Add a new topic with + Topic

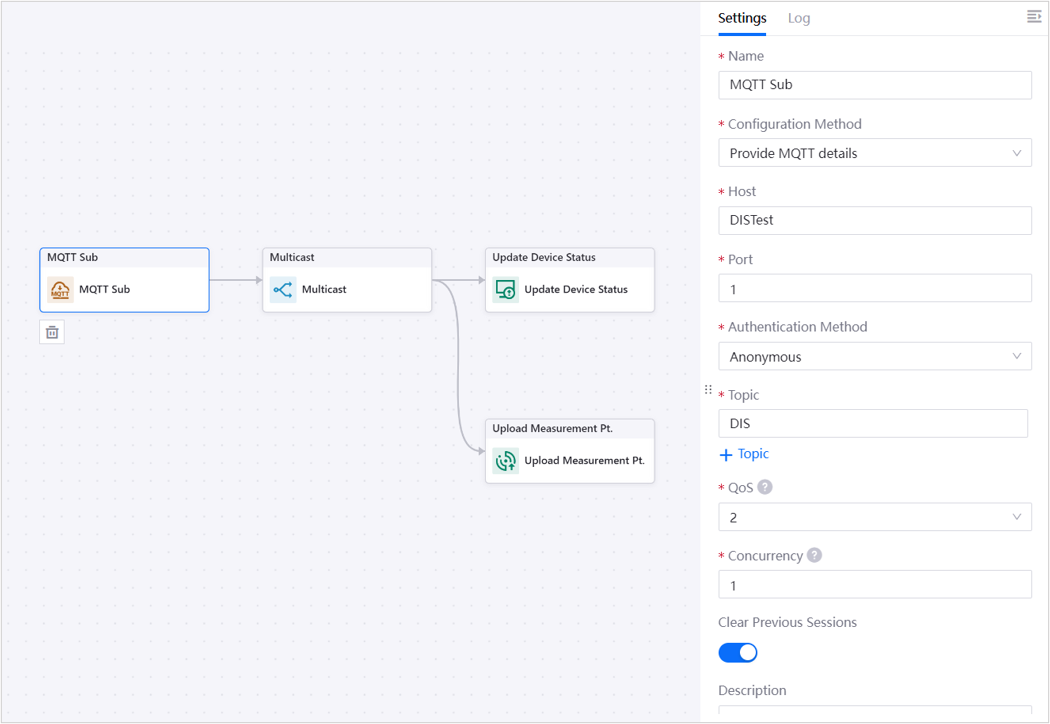pyautogui.click(x=744, y=454)
